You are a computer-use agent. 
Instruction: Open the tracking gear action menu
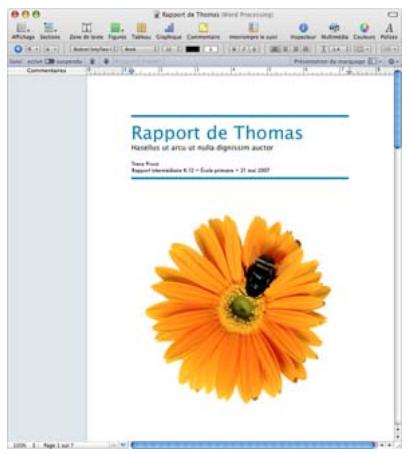[x=393, y=61]
